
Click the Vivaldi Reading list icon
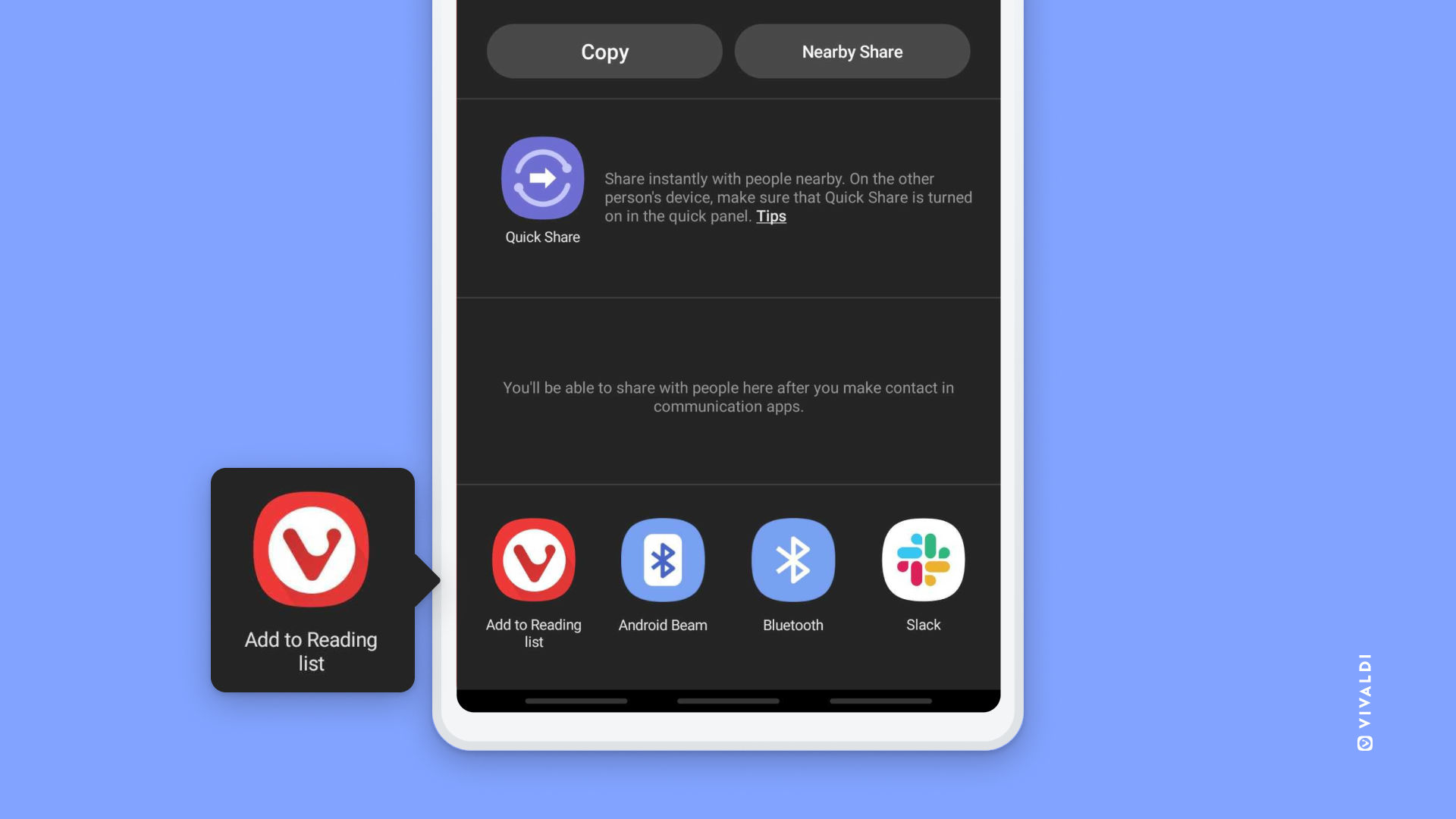click(533, 559)
